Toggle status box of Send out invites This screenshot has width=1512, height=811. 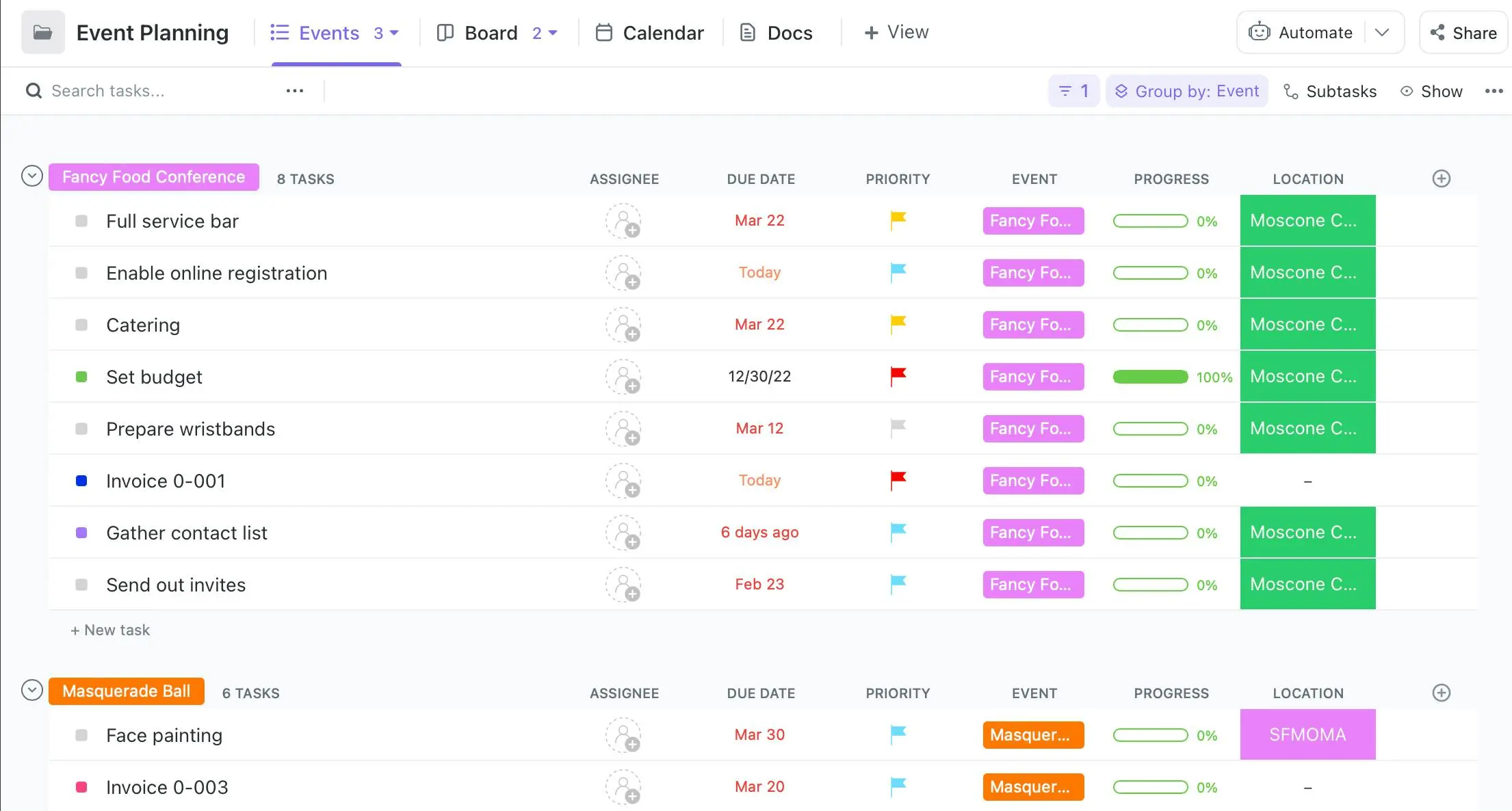click(81, 585)
